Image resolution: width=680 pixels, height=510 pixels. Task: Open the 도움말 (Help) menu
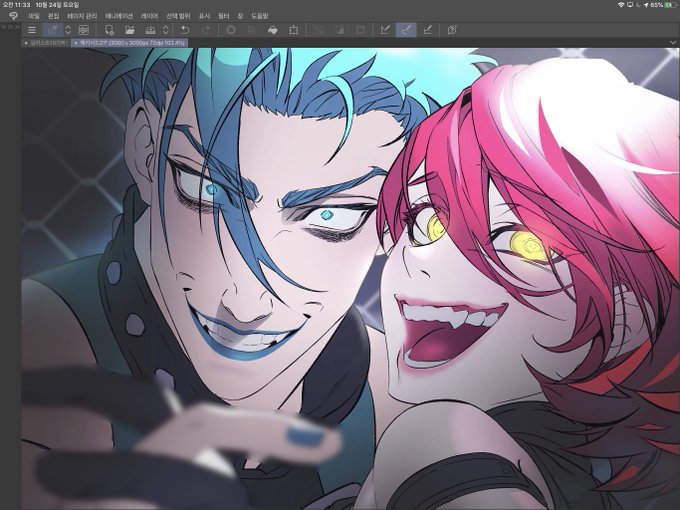[x=259, y=16]
